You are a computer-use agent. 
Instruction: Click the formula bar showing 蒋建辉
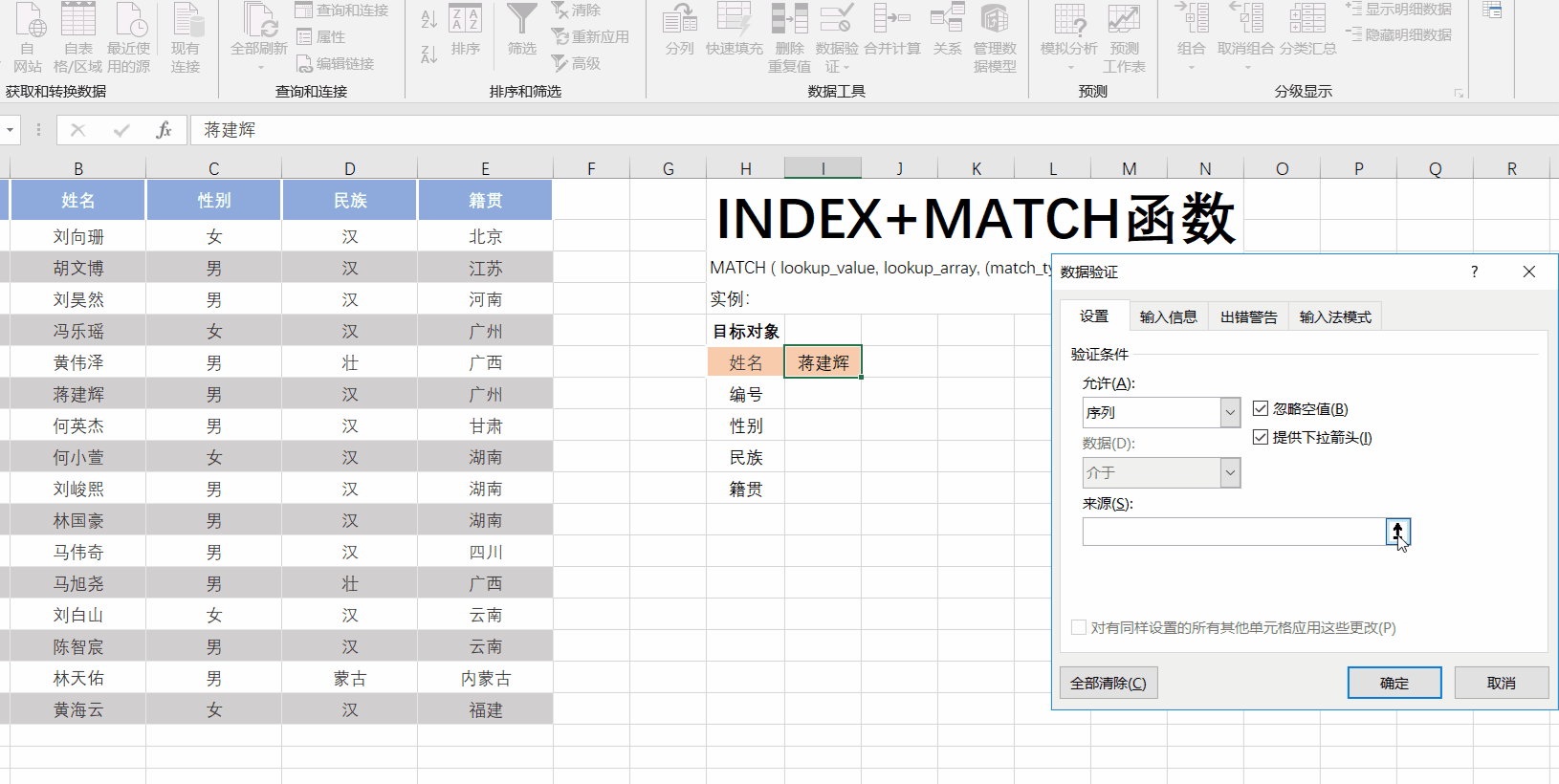click(874, 130)
